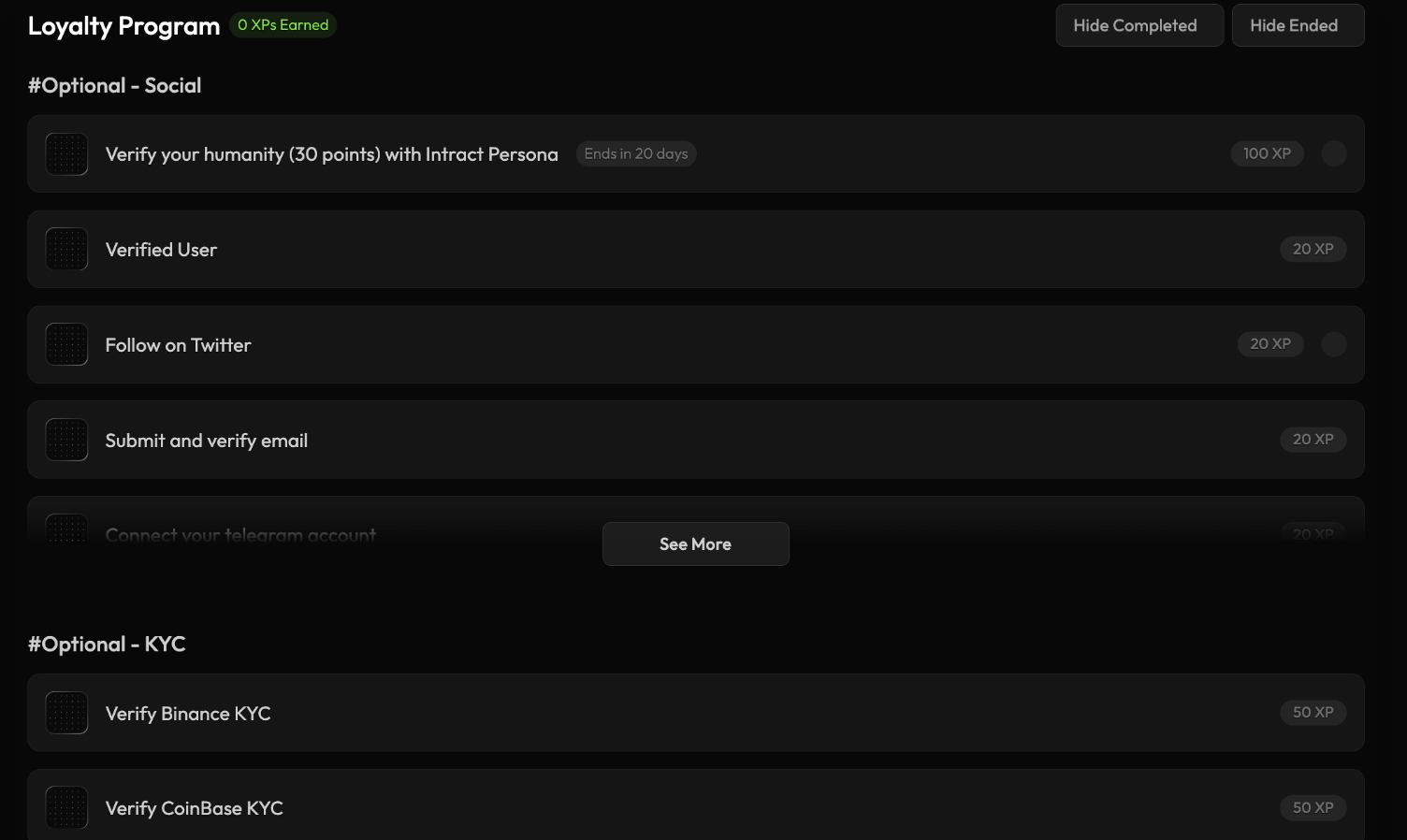Click the status circle next to 100 XP
This screenshot has height=840, width=1407.
tap(1333, 154)
